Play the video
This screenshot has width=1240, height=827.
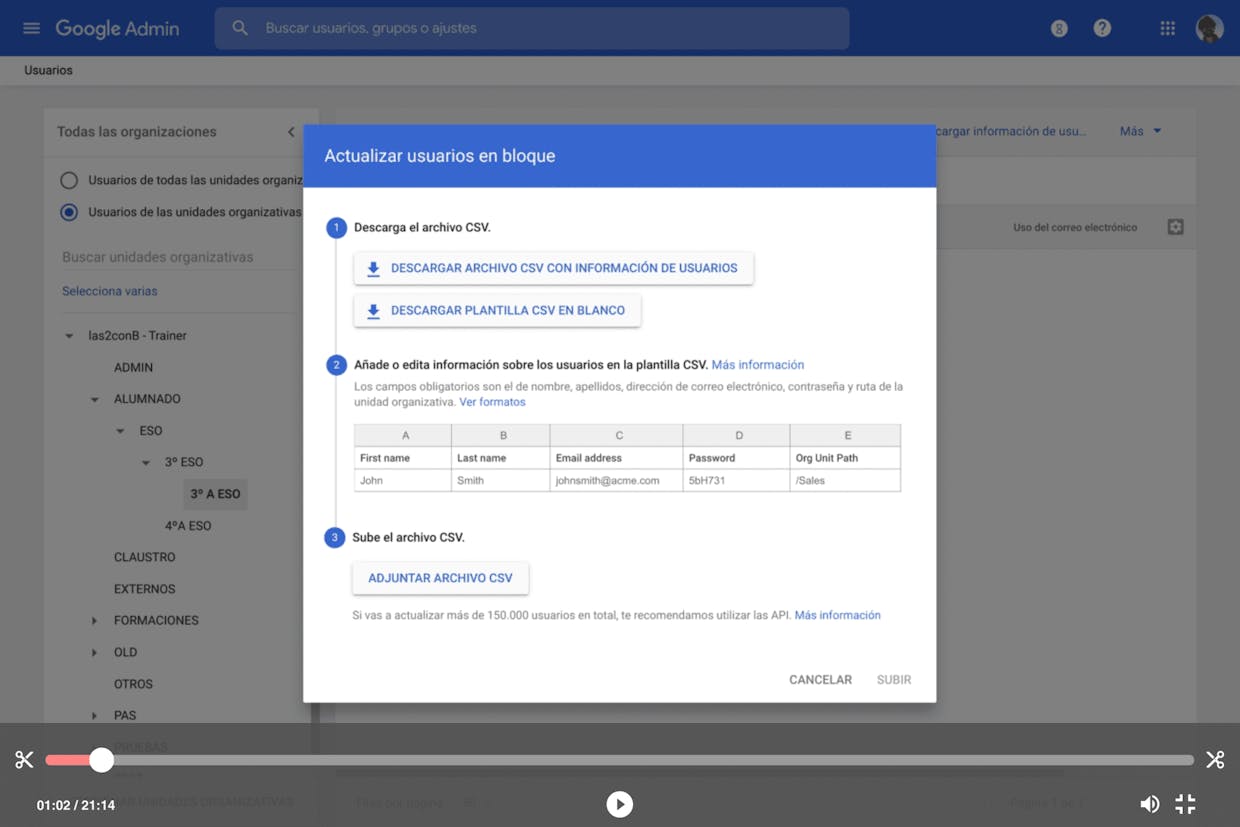click(x=619, y=804)
